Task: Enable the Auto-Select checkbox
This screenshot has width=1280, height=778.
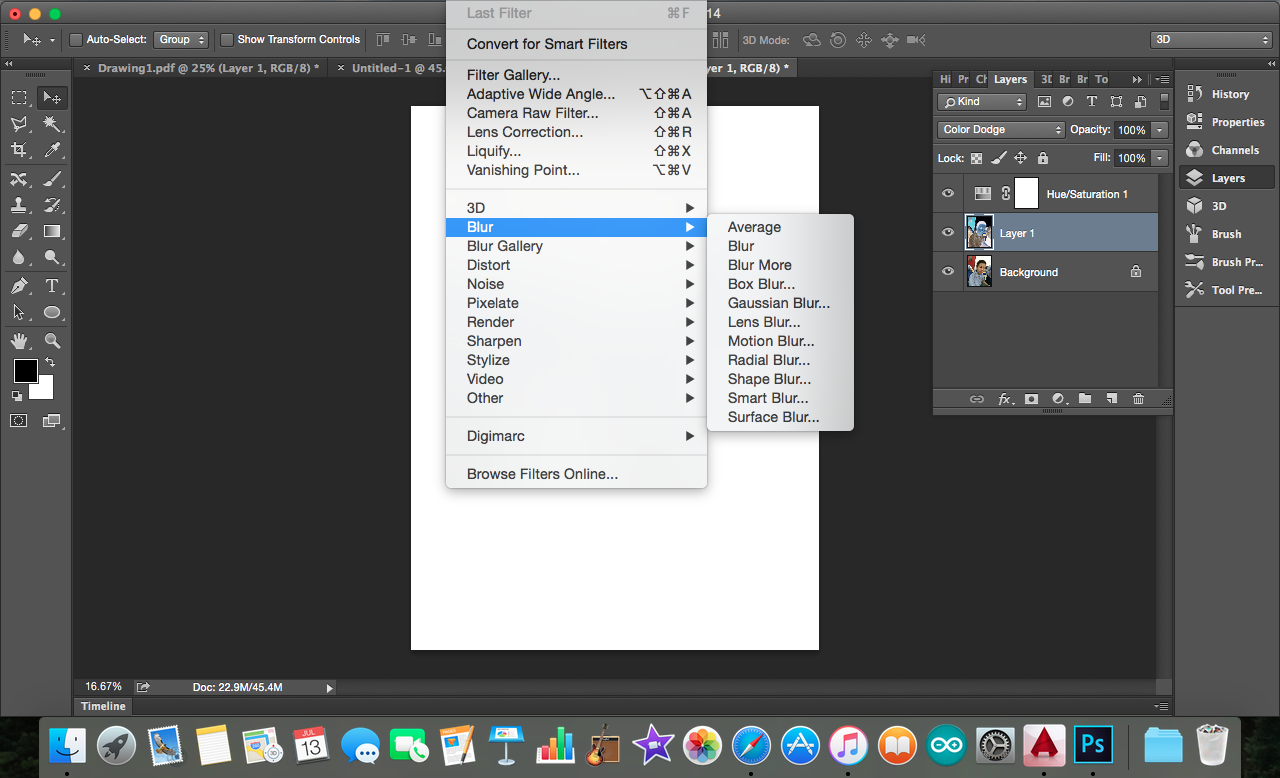Action: pos(76,40)
